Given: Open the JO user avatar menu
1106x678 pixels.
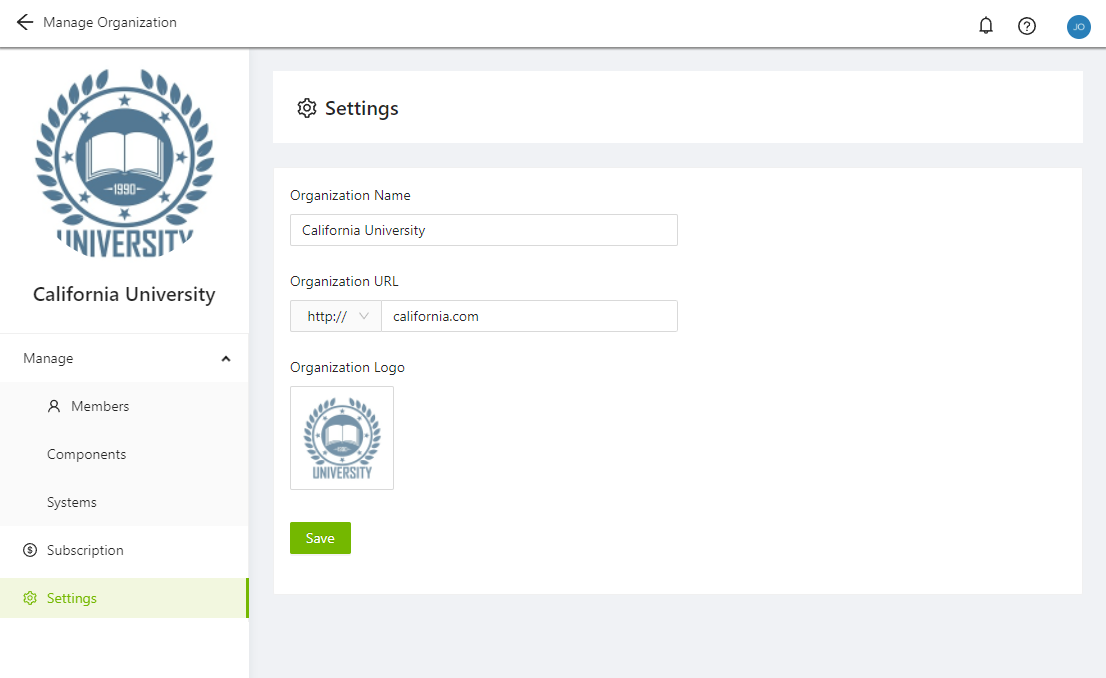Looking at the screenshot, I should [1078, 27].
